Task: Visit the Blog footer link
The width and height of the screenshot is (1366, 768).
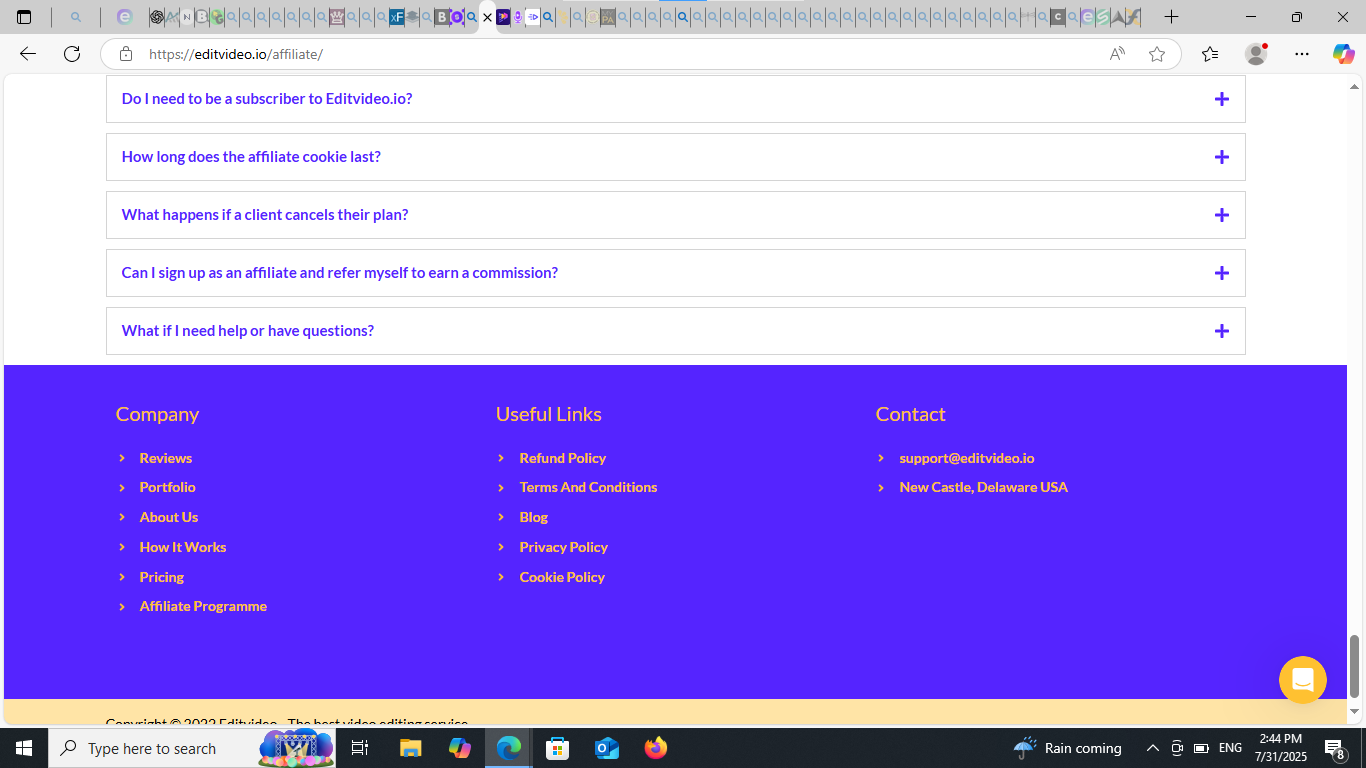Action: pyautogui.click(x=533, y=517)
